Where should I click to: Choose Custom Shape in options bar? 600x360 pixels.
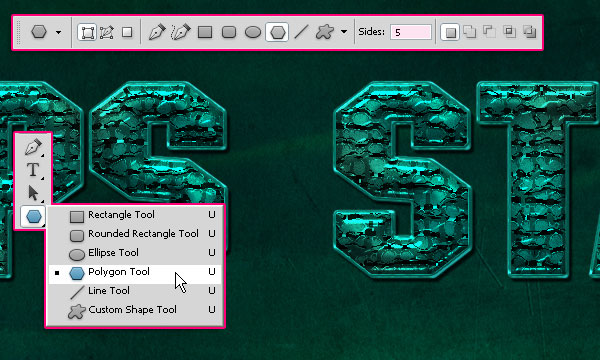pos(325,32)
